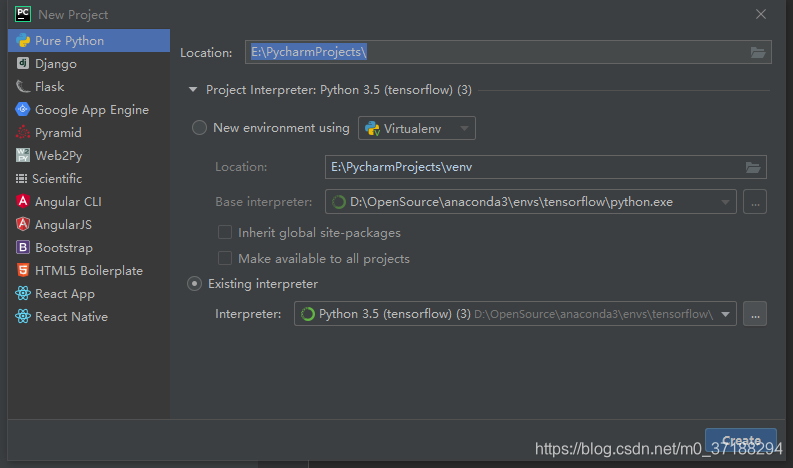
Task: Select New environment using radio button
Action: pos(199,127)
